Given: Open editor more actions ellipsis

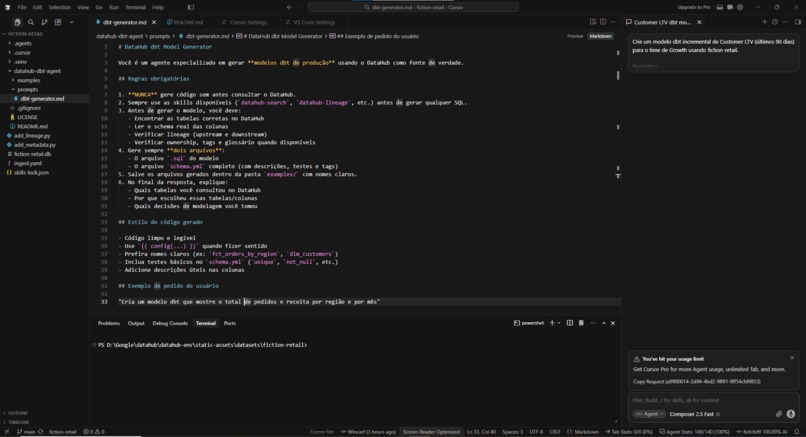Looking at the screenshot, I should tap(613, 22).
